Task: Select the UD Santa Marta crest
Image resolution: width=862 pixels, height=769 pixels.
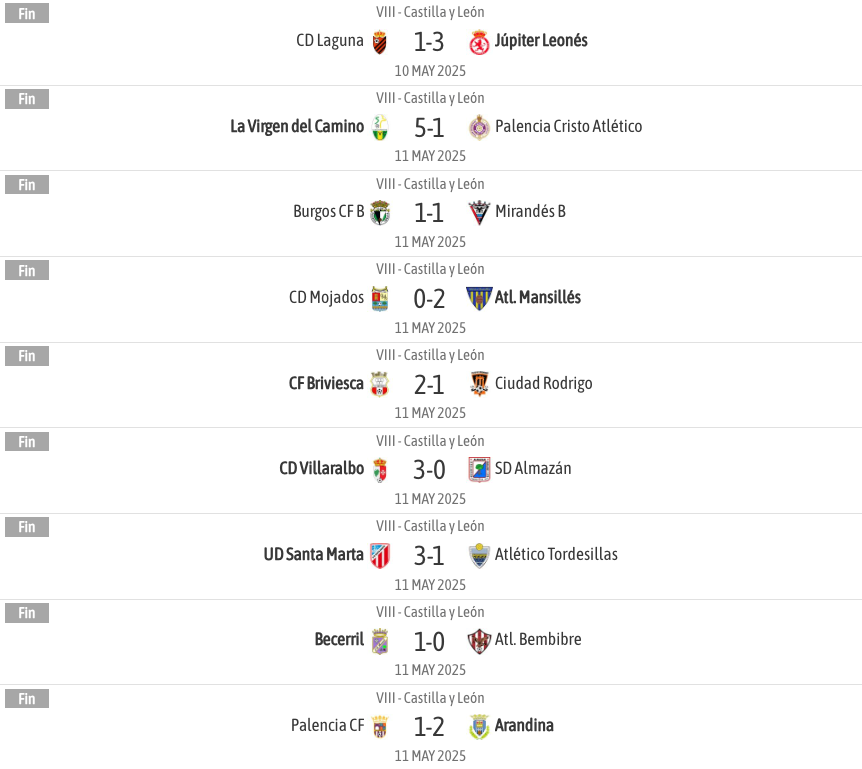Action: click(x=379, y=555)
